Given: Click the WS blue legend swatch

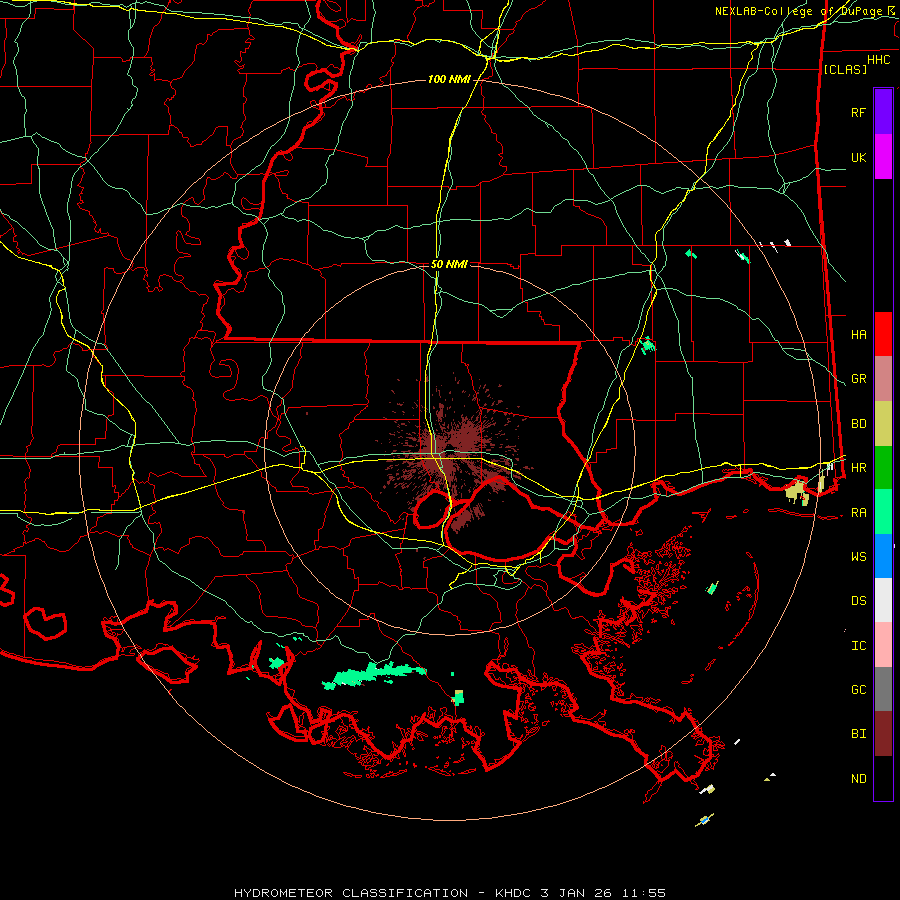Looking at the screenshot, I should pyautogui.click(x=883, y=556).
